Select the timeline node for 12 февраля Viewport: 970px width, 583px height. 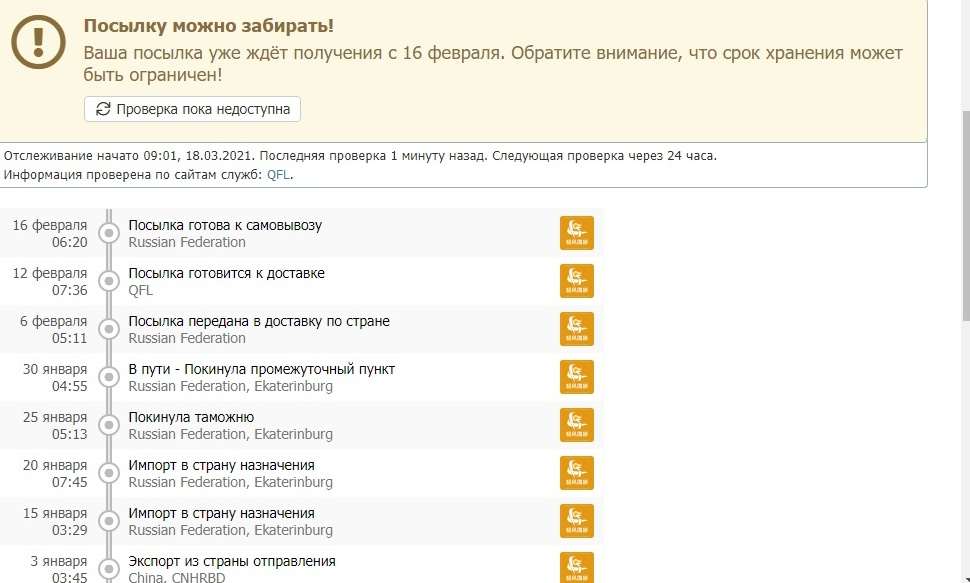(x=110, y=282)
